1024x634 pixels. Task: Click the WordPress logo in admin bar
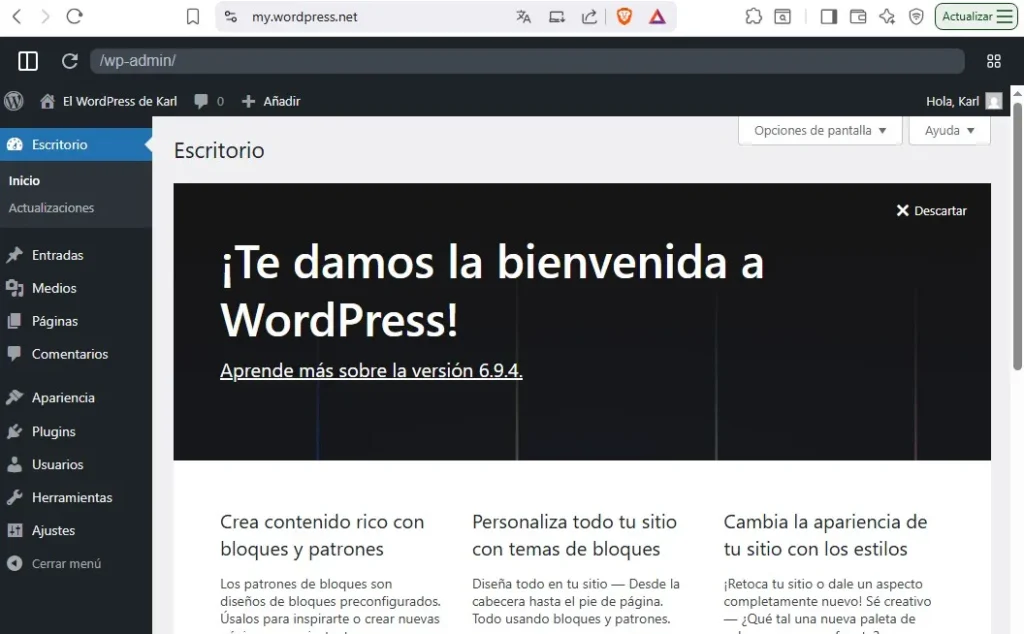[14, 101]
